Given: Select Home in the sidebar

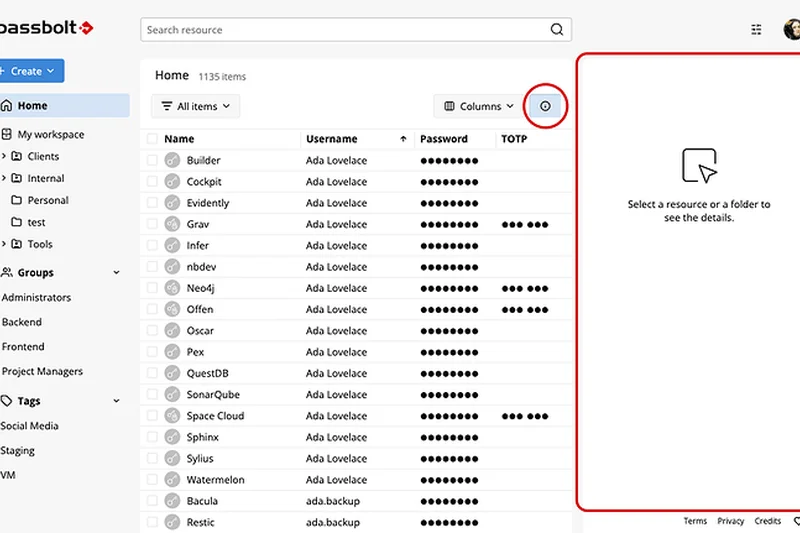Looking at the screenshot, I should click(x=64, y=106).
